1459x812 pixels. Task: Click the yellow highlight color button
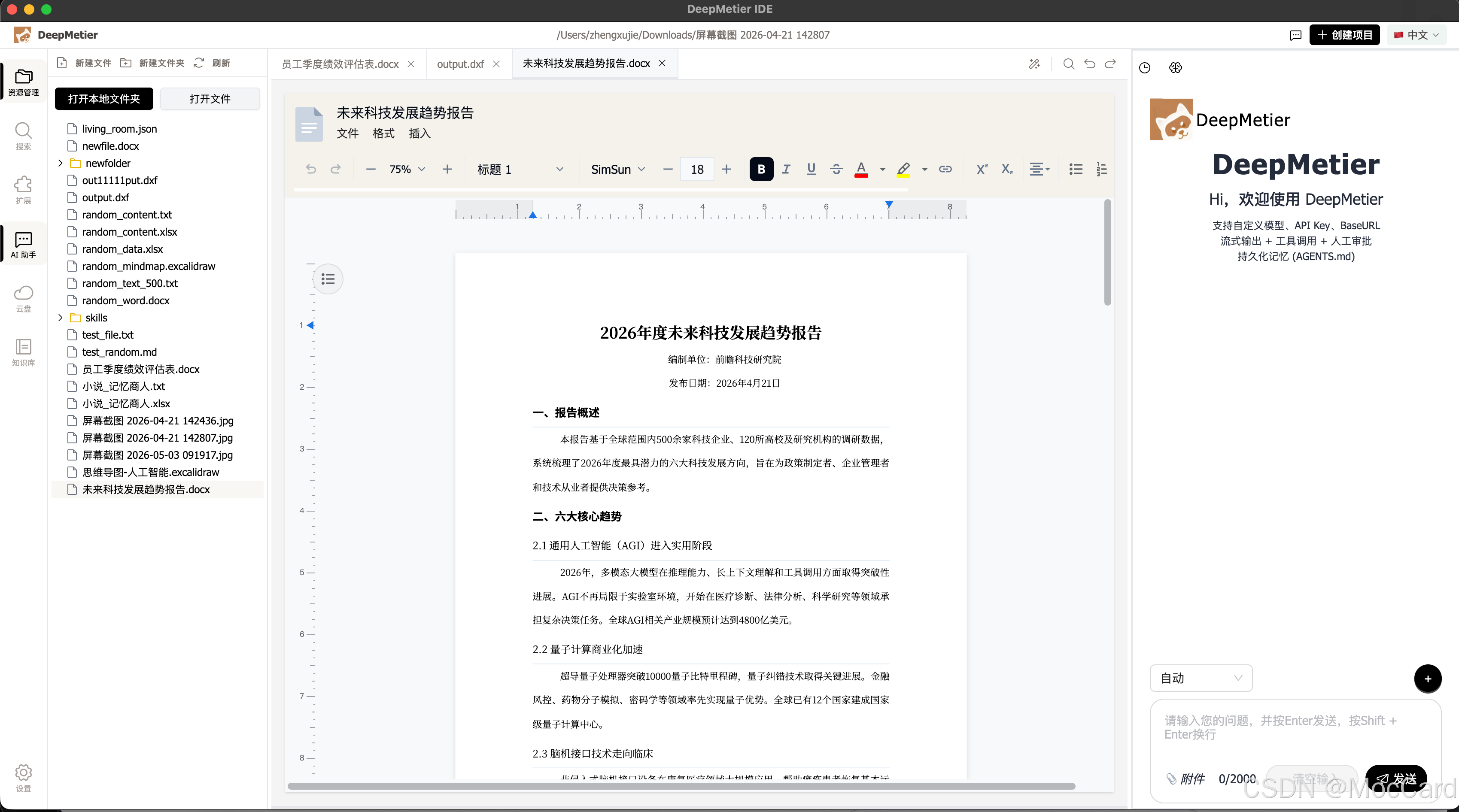tap(903, 169)
